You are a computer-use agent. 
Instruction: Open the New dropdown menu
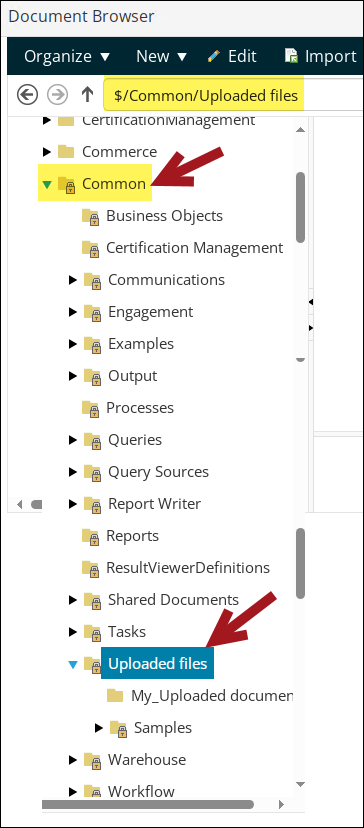click(x=162, y=56)
